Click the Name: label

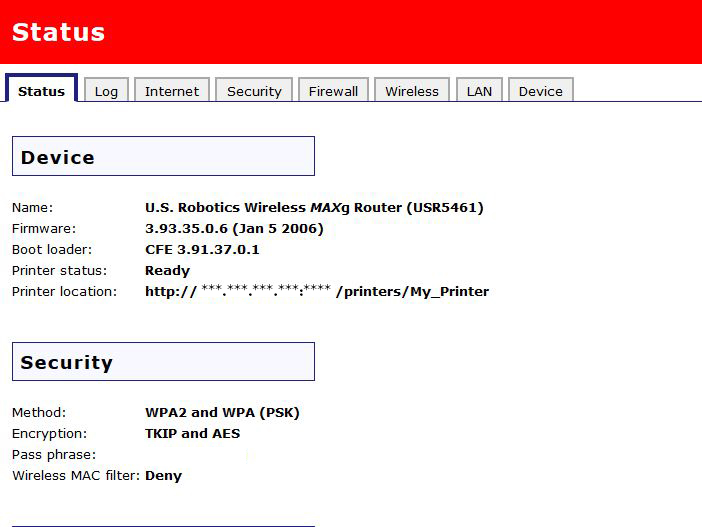[x=32, y=208]
